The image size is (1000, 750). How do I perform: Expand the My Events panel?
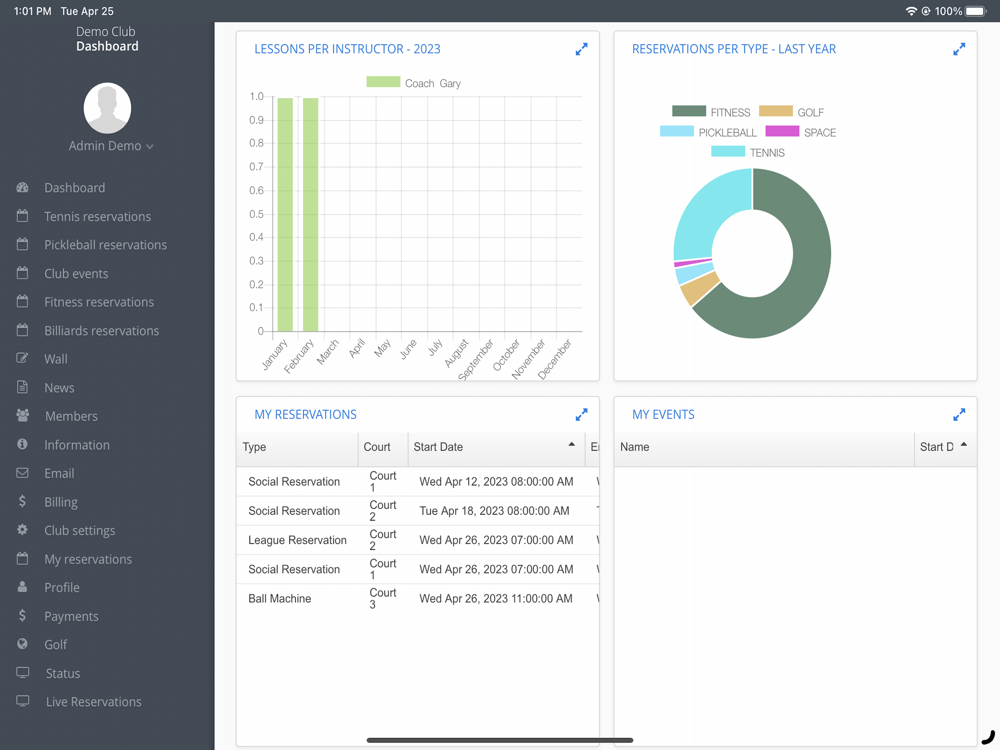959,415
